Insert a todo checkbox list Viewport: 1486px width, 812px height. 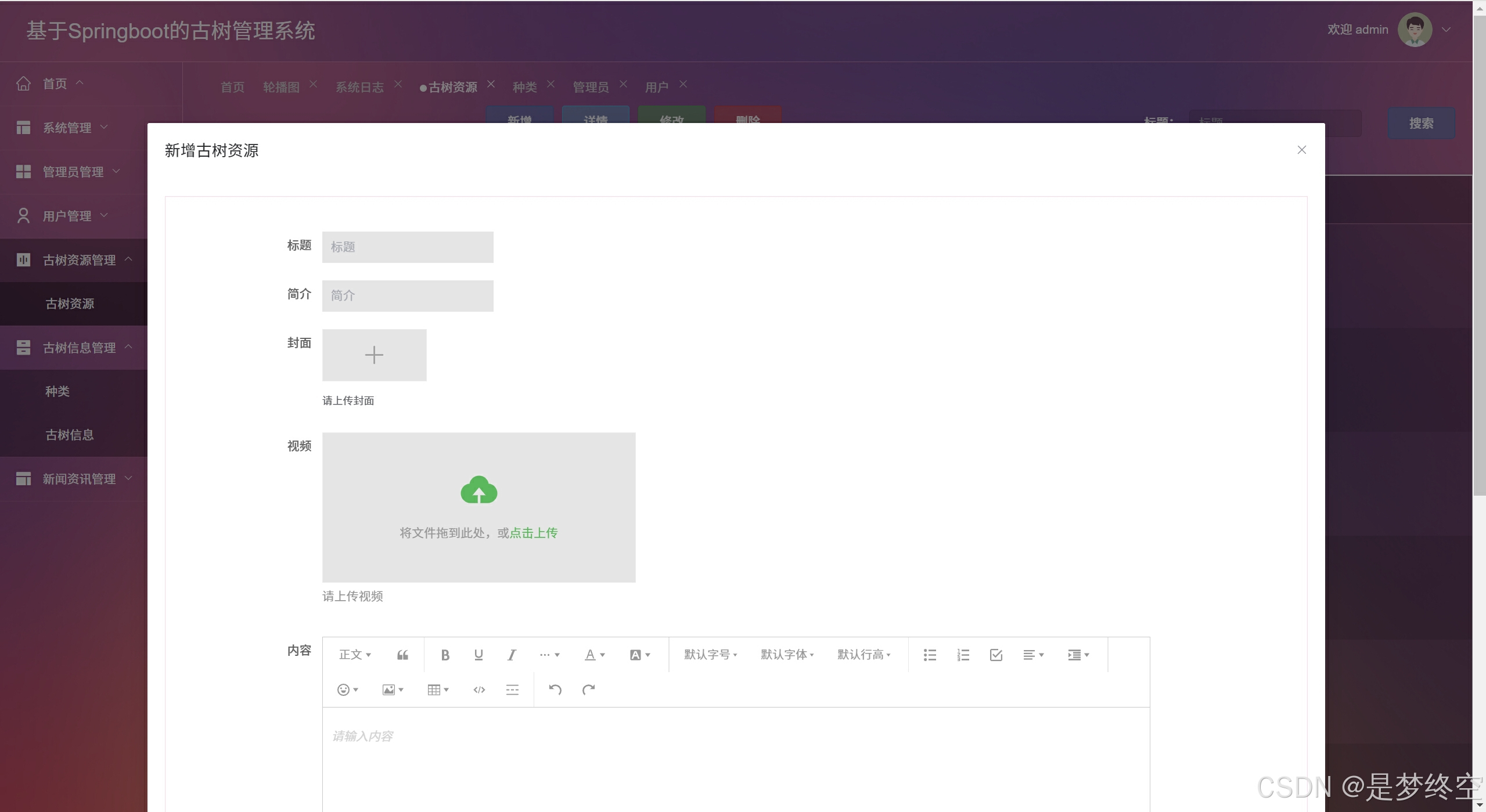pyautogui.click(x=996, y=655)
